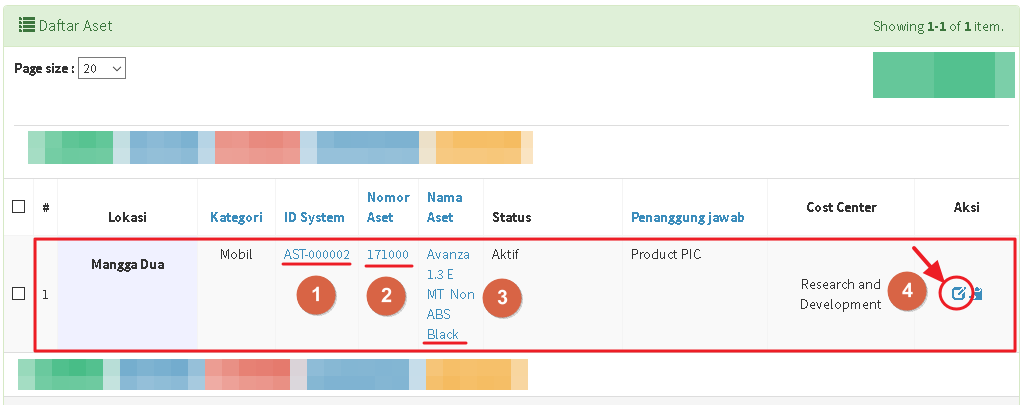The width and height of the screenshot is (1024, 405).
Task: Sort by Penanggung jawab column header
Action: [687, 217]
